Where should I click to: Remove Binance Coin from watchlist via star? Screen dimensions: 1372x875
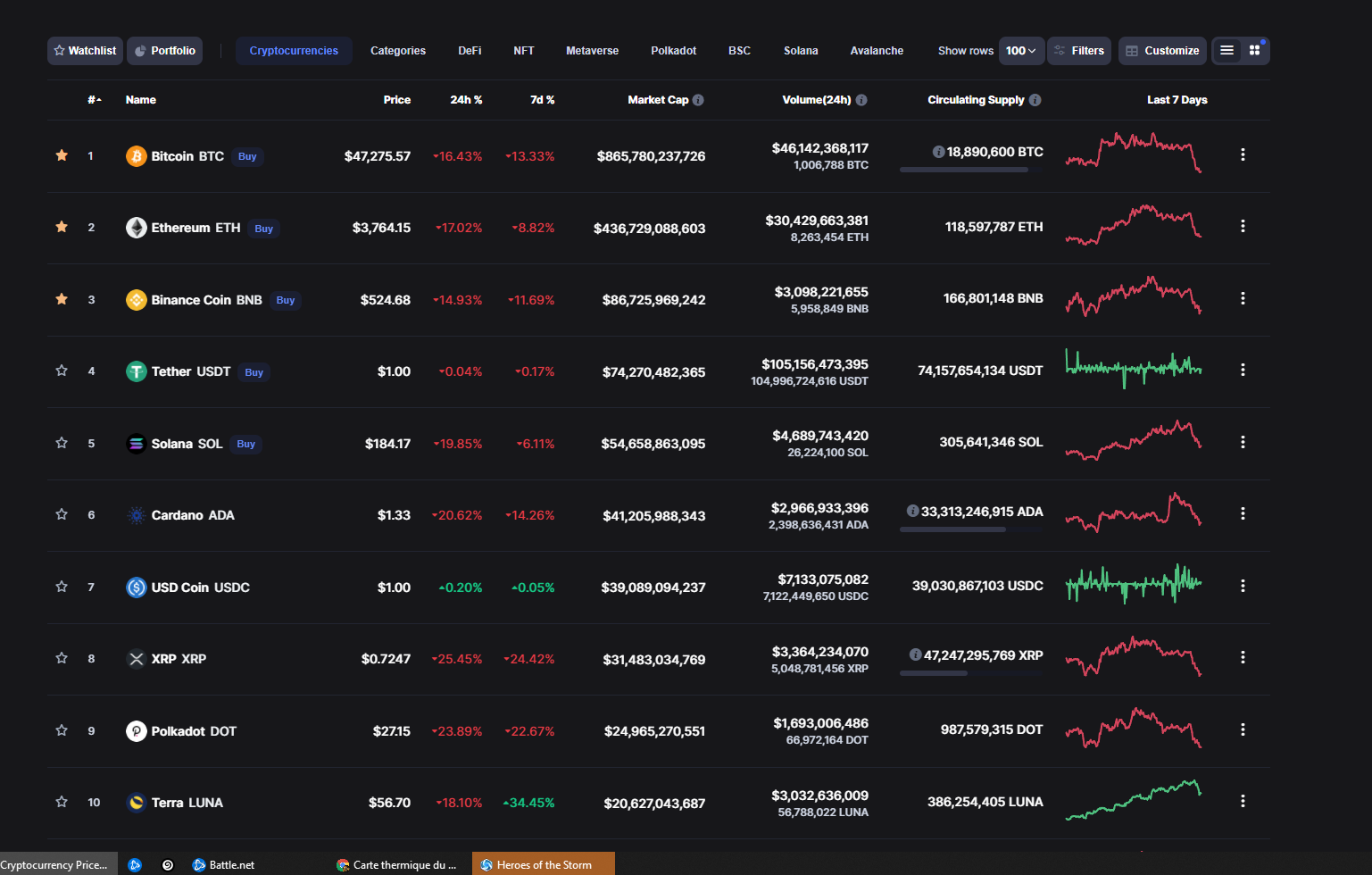coord(62,299)
